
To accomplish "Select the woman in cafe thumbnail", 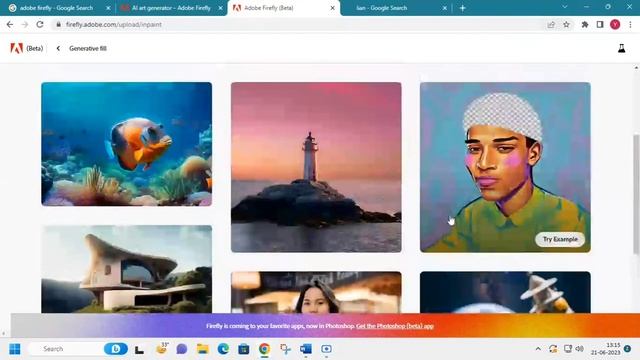I will [316, 293].
